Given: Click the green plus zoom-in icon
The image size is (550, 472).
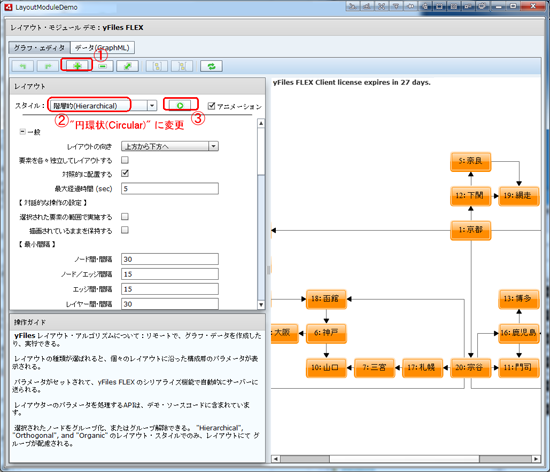Looking at the screenshot, I should coord(77,66).
